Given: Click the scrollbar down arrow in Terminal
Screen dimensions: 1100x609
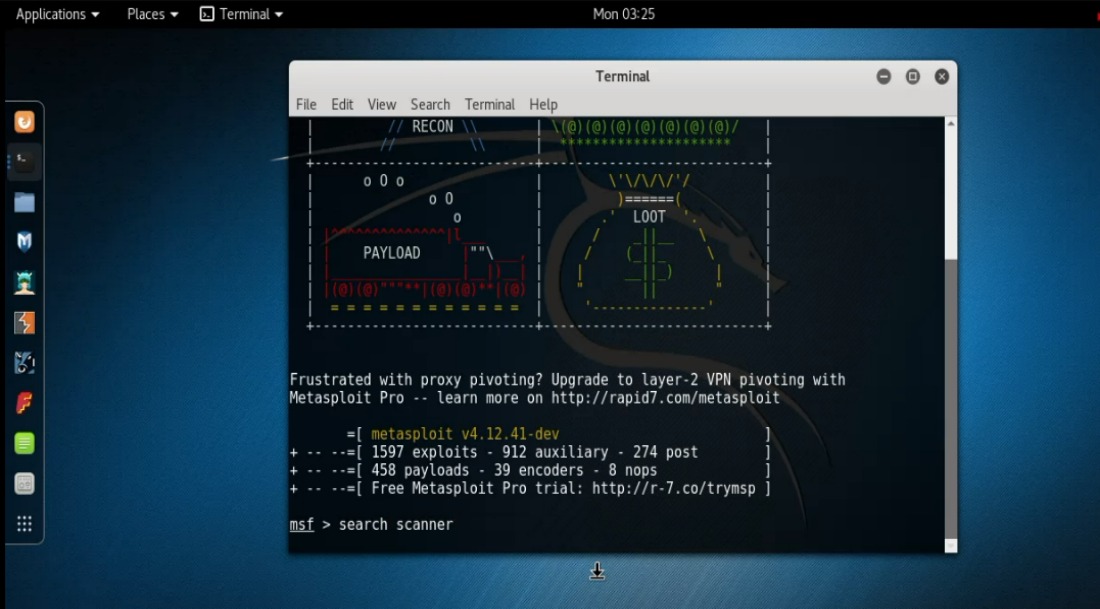Looking at the screenshot, I should click(951, 545).
